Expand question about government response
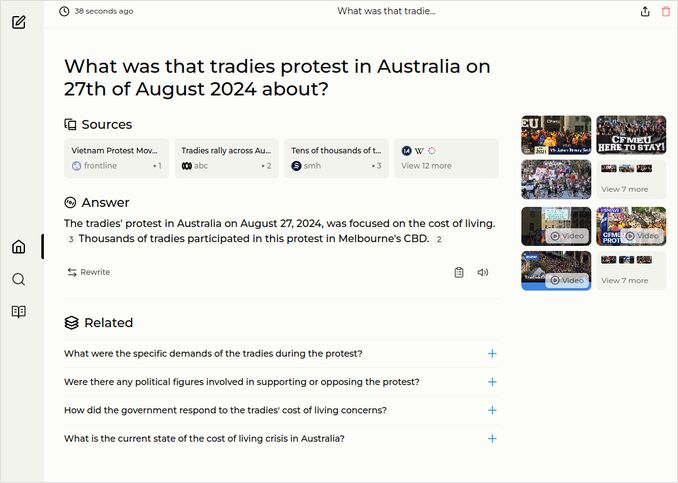This screenshot has height=483, width=678. [x=492, y=410]
